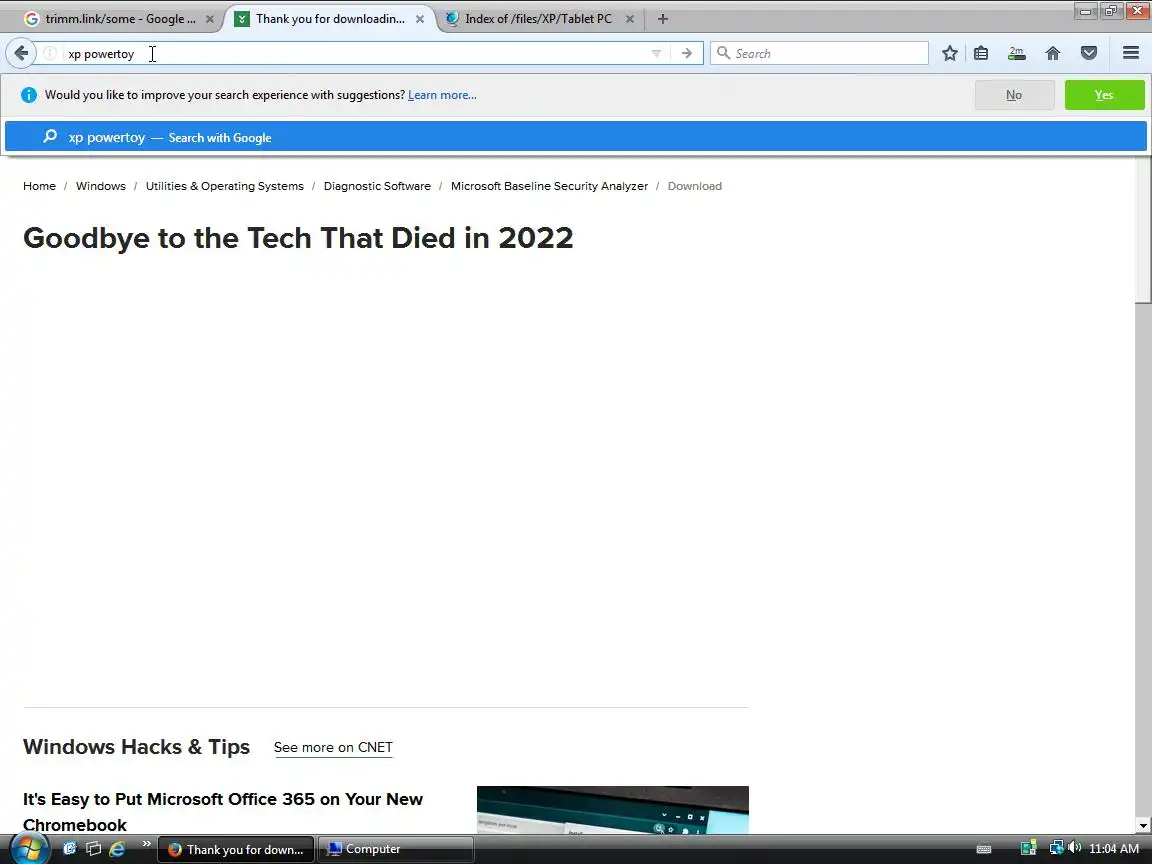Screen dimensions: 1152x864
Task: Focus the Search box in toolbar
Action: (819, 53)
